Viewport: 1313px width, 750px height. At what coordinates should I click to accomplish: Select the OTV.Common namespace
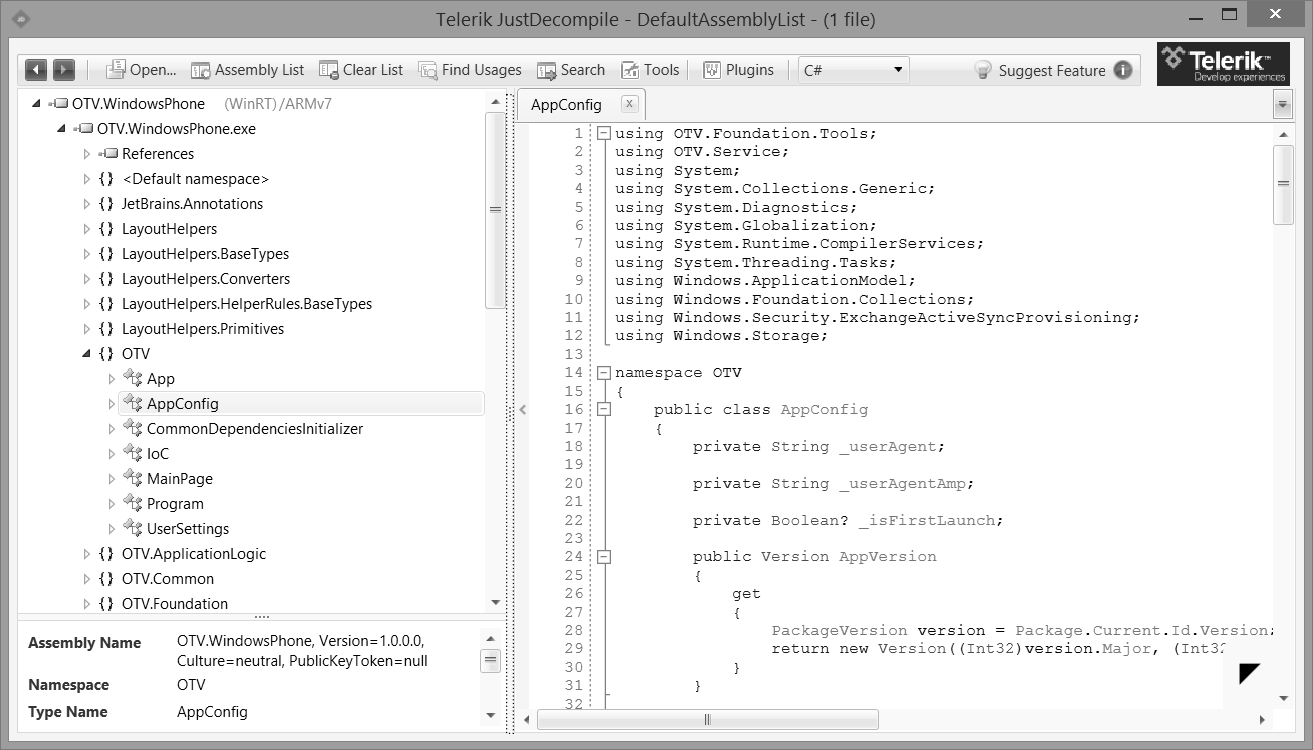168,578
